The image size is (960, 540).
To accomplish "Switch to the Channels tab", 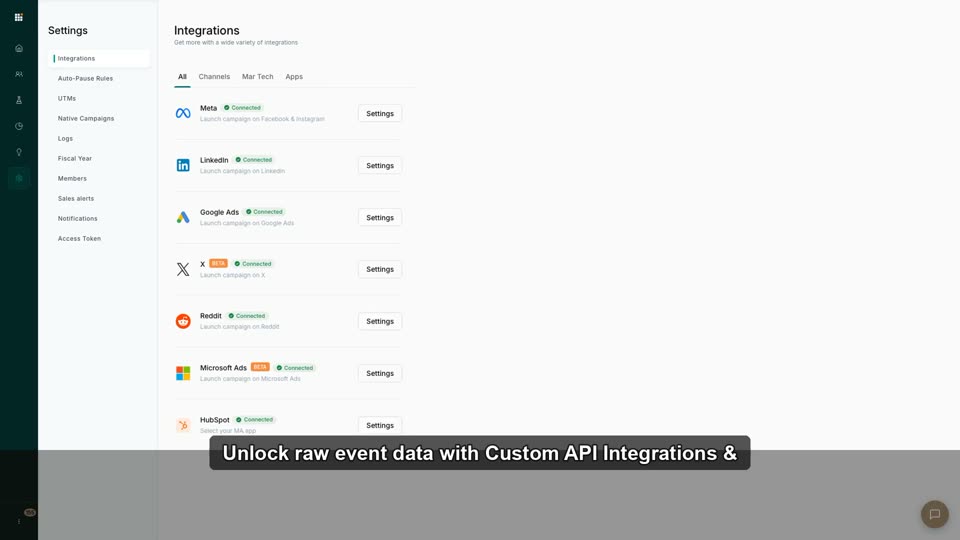I will click(x=214, y=77).
